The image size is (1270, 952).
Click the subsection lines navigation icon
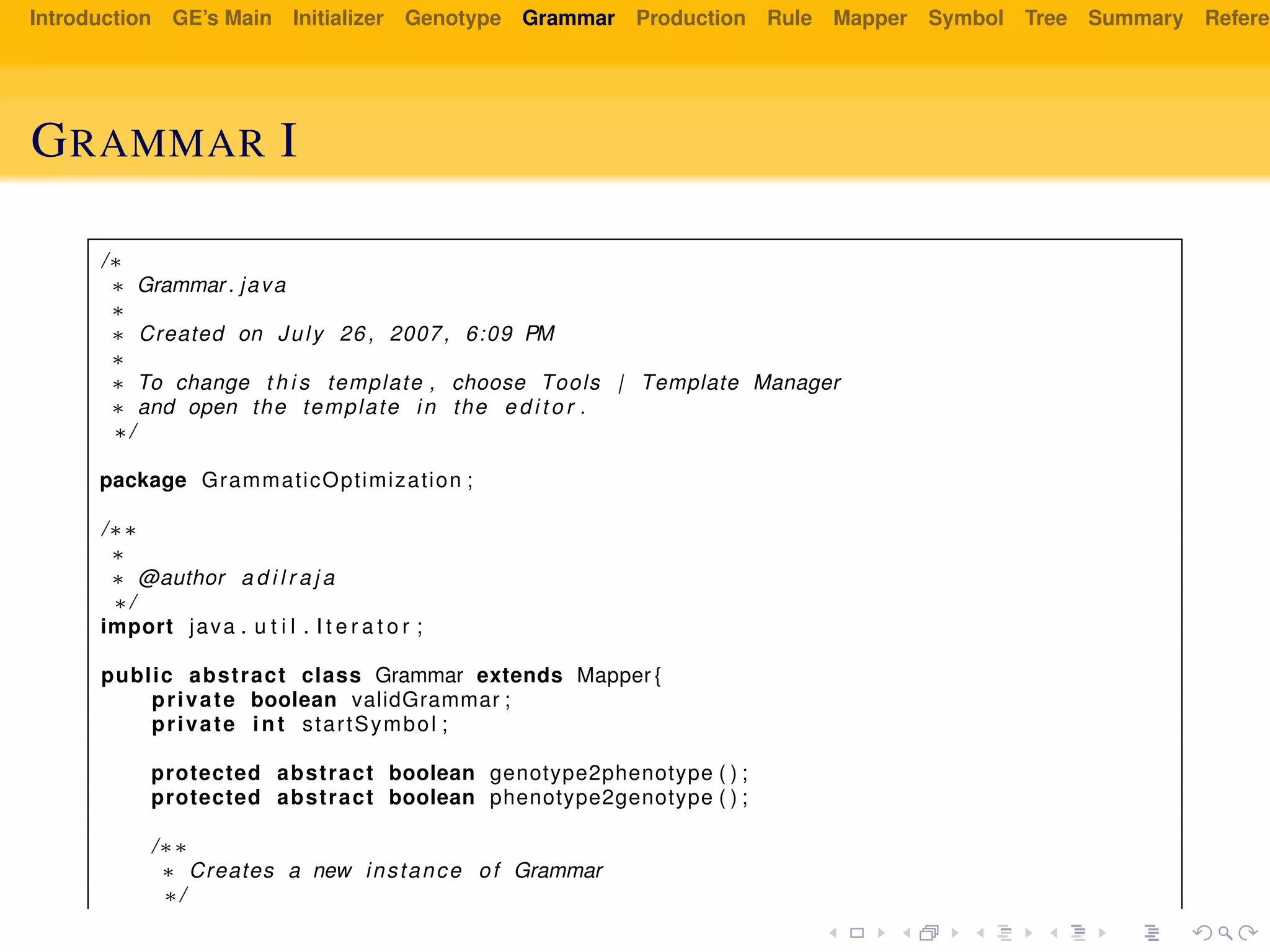point(1005,932)
